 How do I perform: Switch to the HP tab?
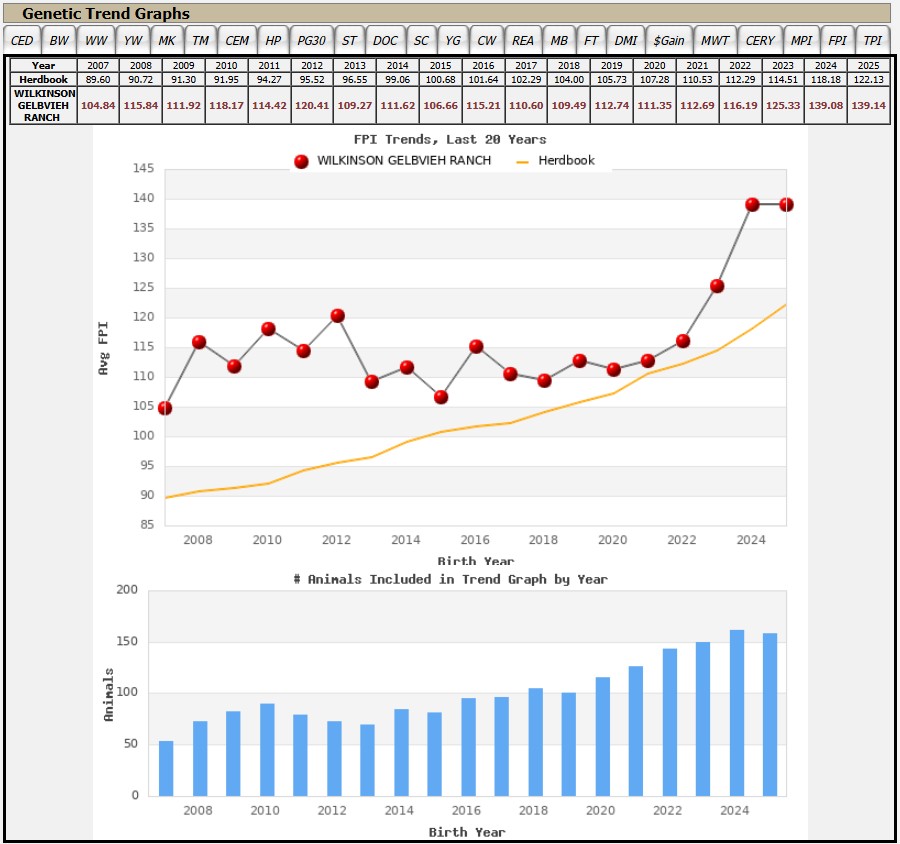[x=273, y=40]
